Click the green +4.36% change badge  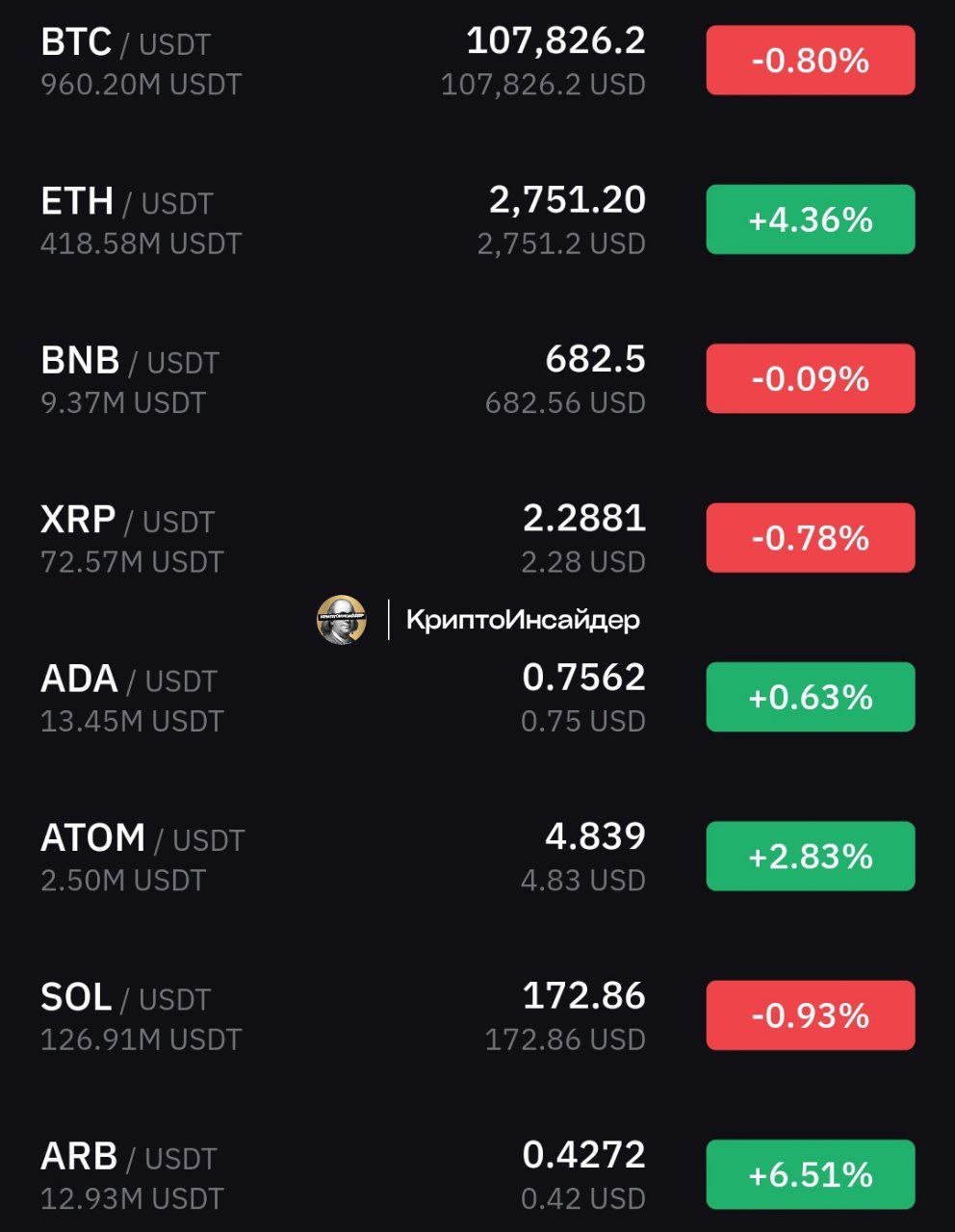(x=811, y=219)
